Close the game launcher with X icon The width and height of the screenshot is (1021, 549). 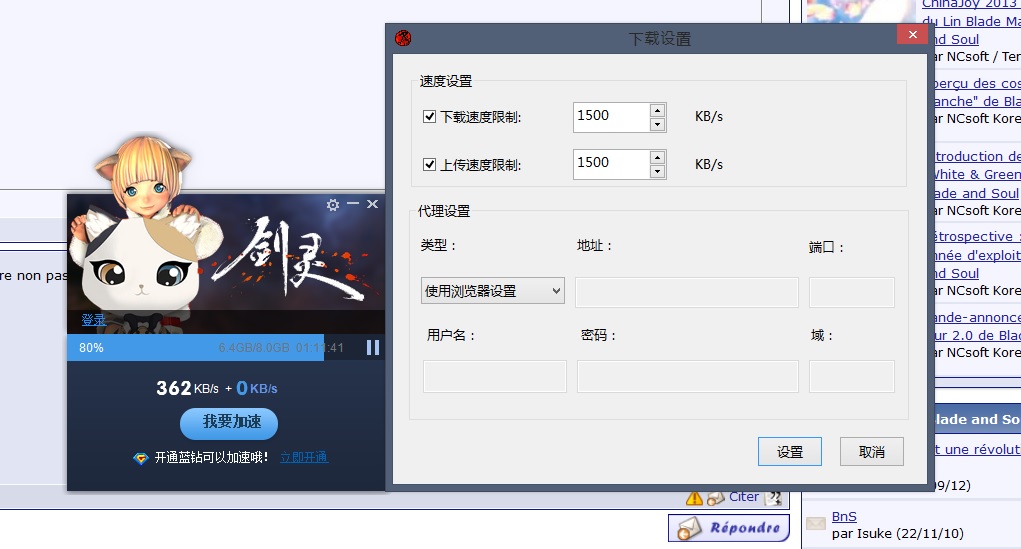[x=372, y=204]
